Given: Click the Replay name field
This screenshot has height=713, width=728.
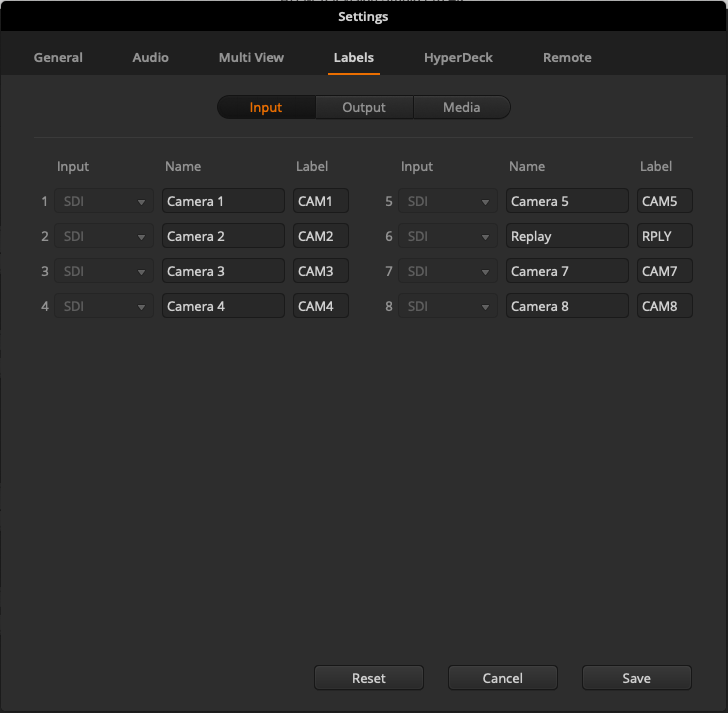Looking at the screenshot, I should click(567, 237).
